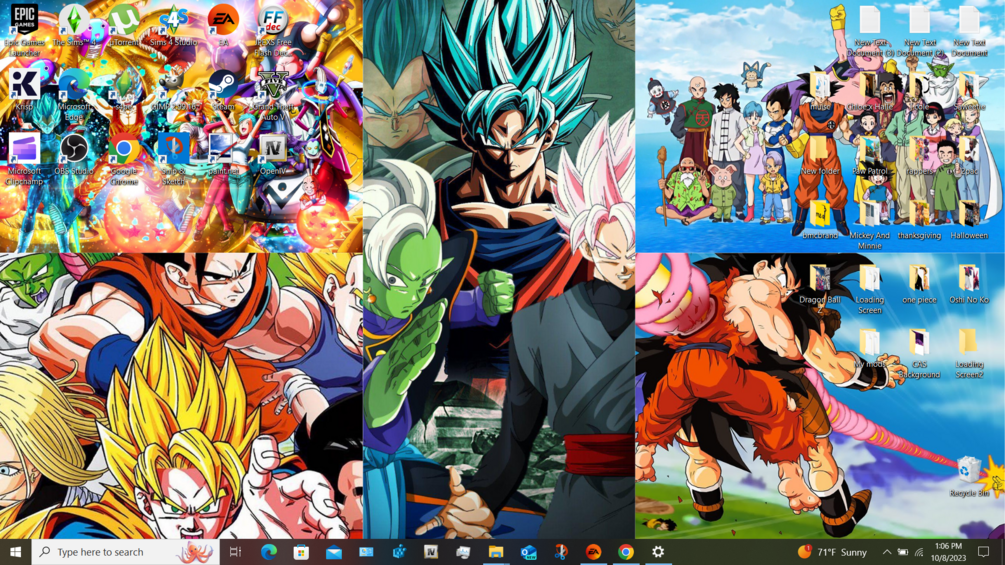The width and height of the screenshot is (1005, 565).
Task: Select the GIMP desktop shortcut
Action: [174, 90]
